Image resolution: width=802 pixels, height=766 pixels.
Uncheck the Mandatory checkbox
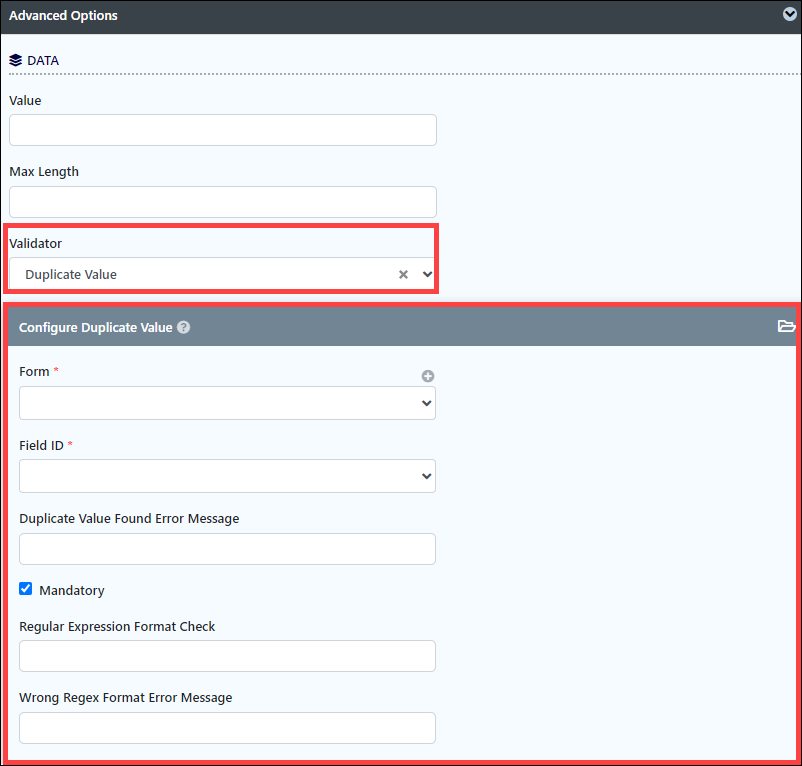[x=26, y=589]
